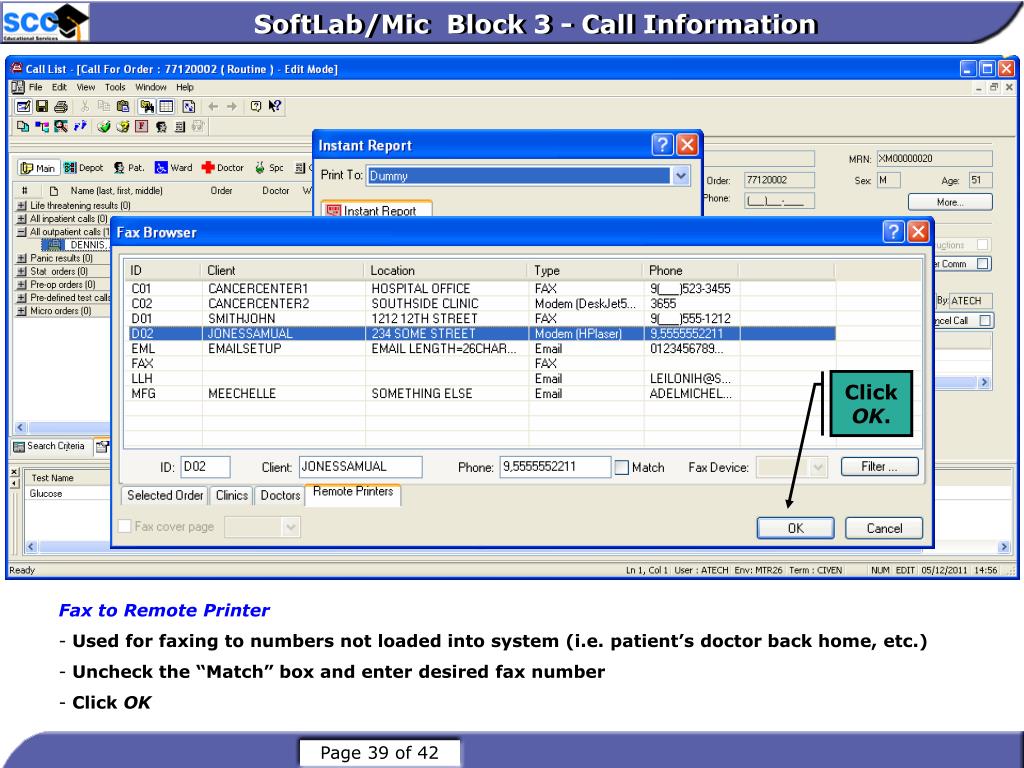Click the binoculars Find icon
This screenshot has width=1024, height=768.
[147, 106]
